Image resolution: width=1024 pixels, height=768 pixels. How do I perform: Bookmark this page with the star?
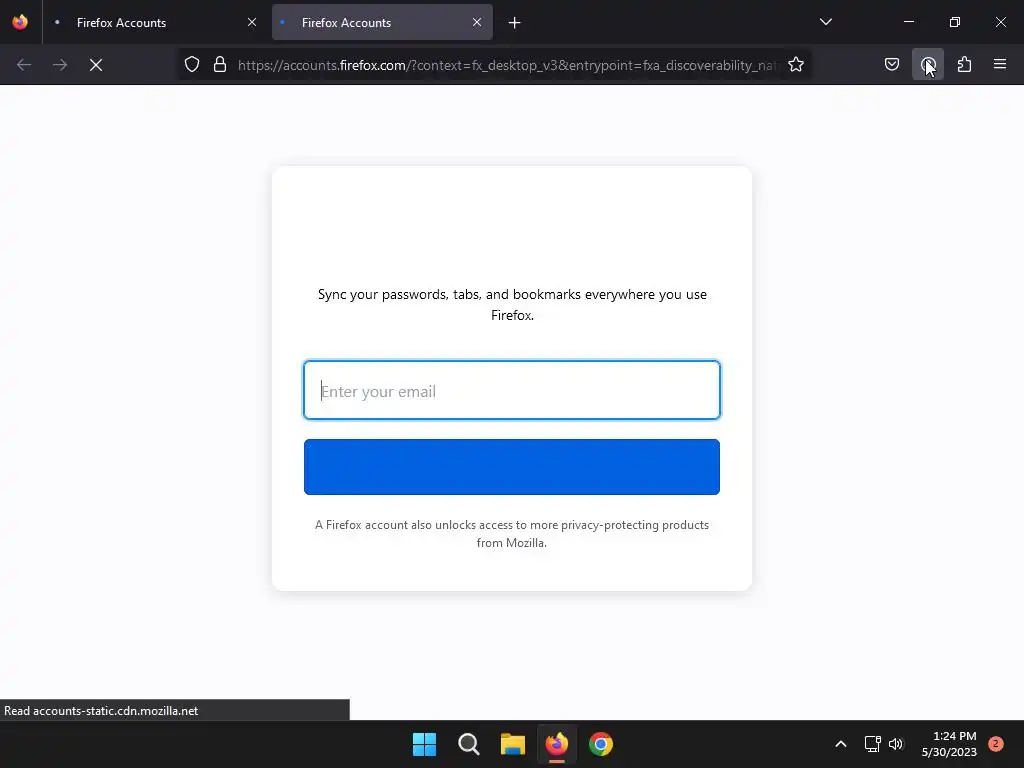pos(795,65)
